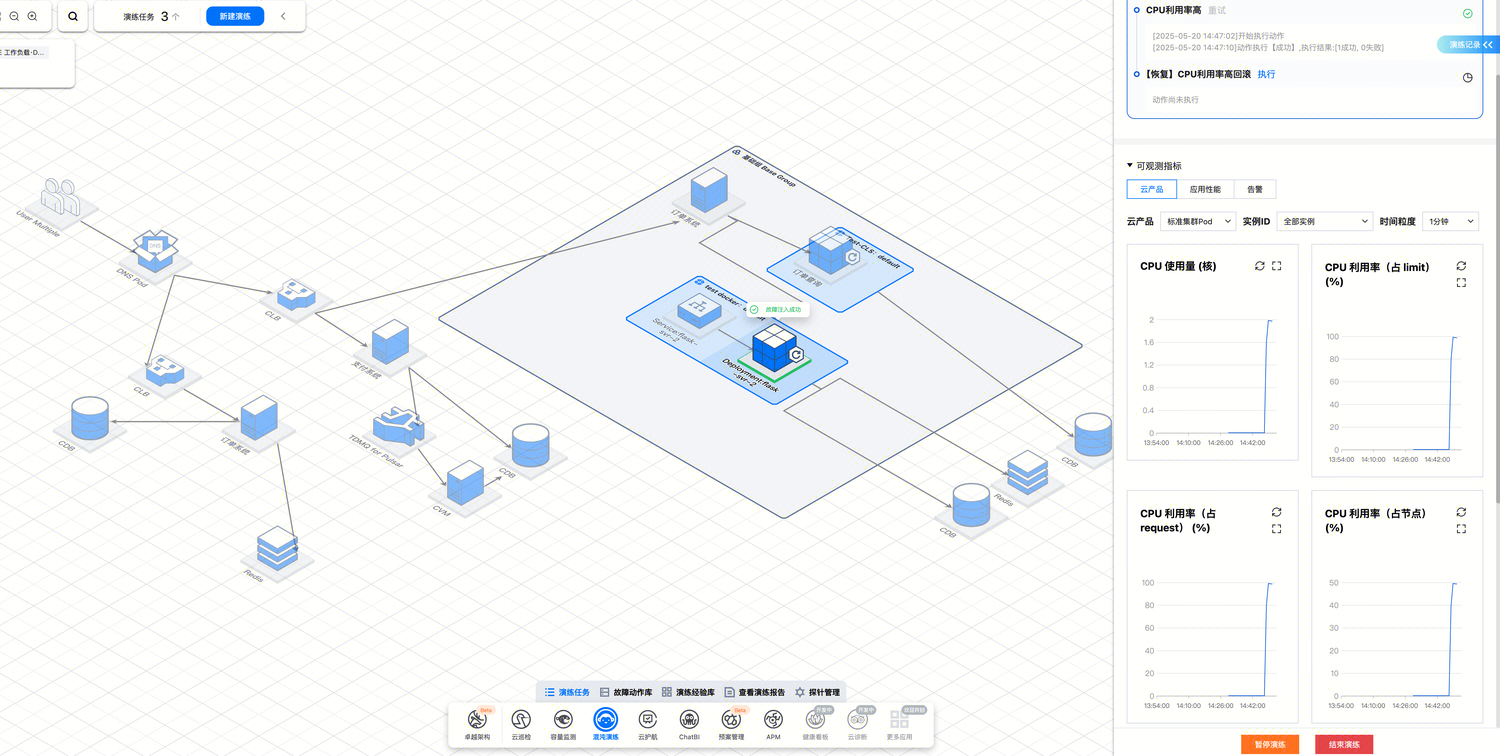This screenshot has height=756, width=1500.
Task: Click the 新建演练 button
Action: point(235,16)
